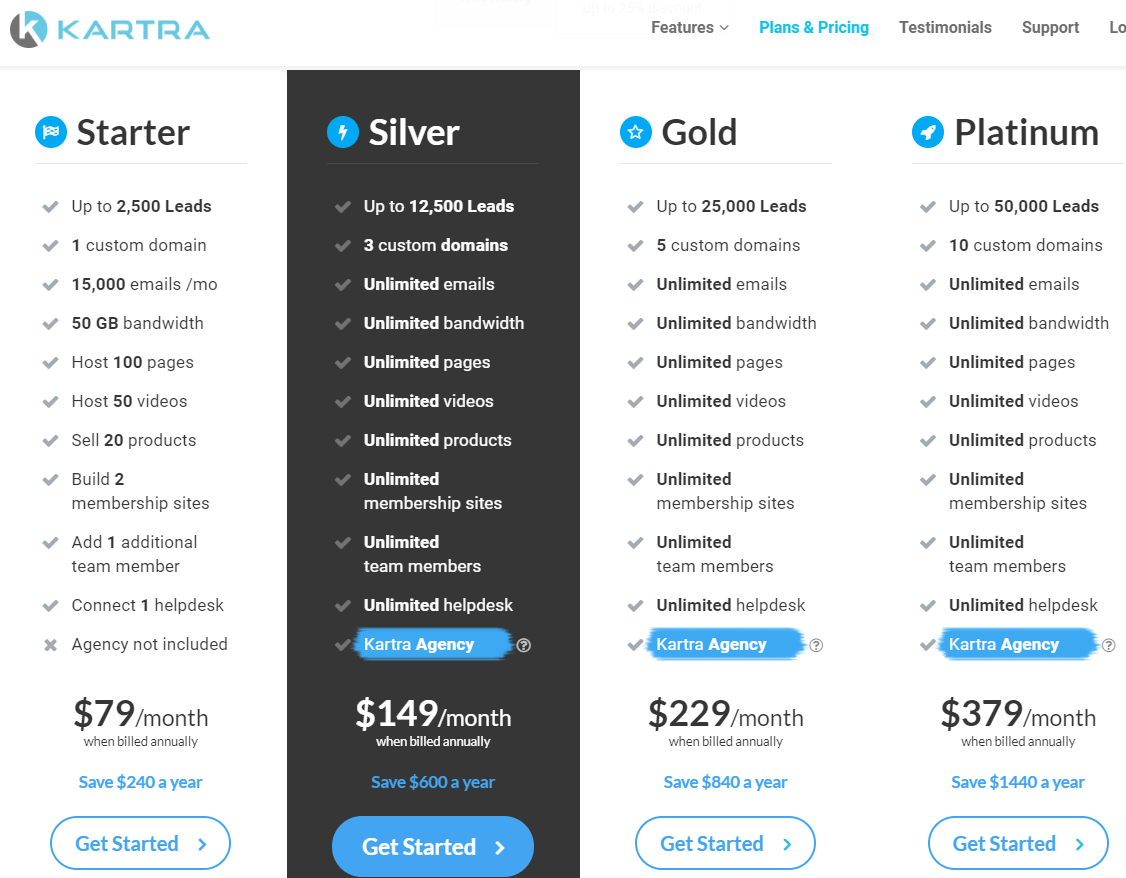Click the Silver plan lightning bolt icon
Screen dimensions: 1126x878
click(x=343, y=132)
